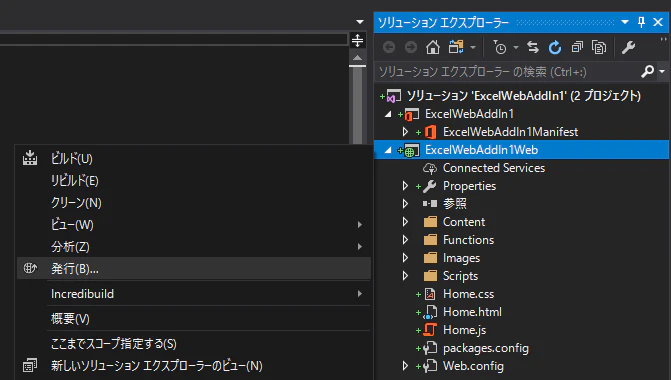The image size is (671, 380).
Task: Choose 新しいソリューション エクスプローラーのビュー(N)
Action: (194, 365)
